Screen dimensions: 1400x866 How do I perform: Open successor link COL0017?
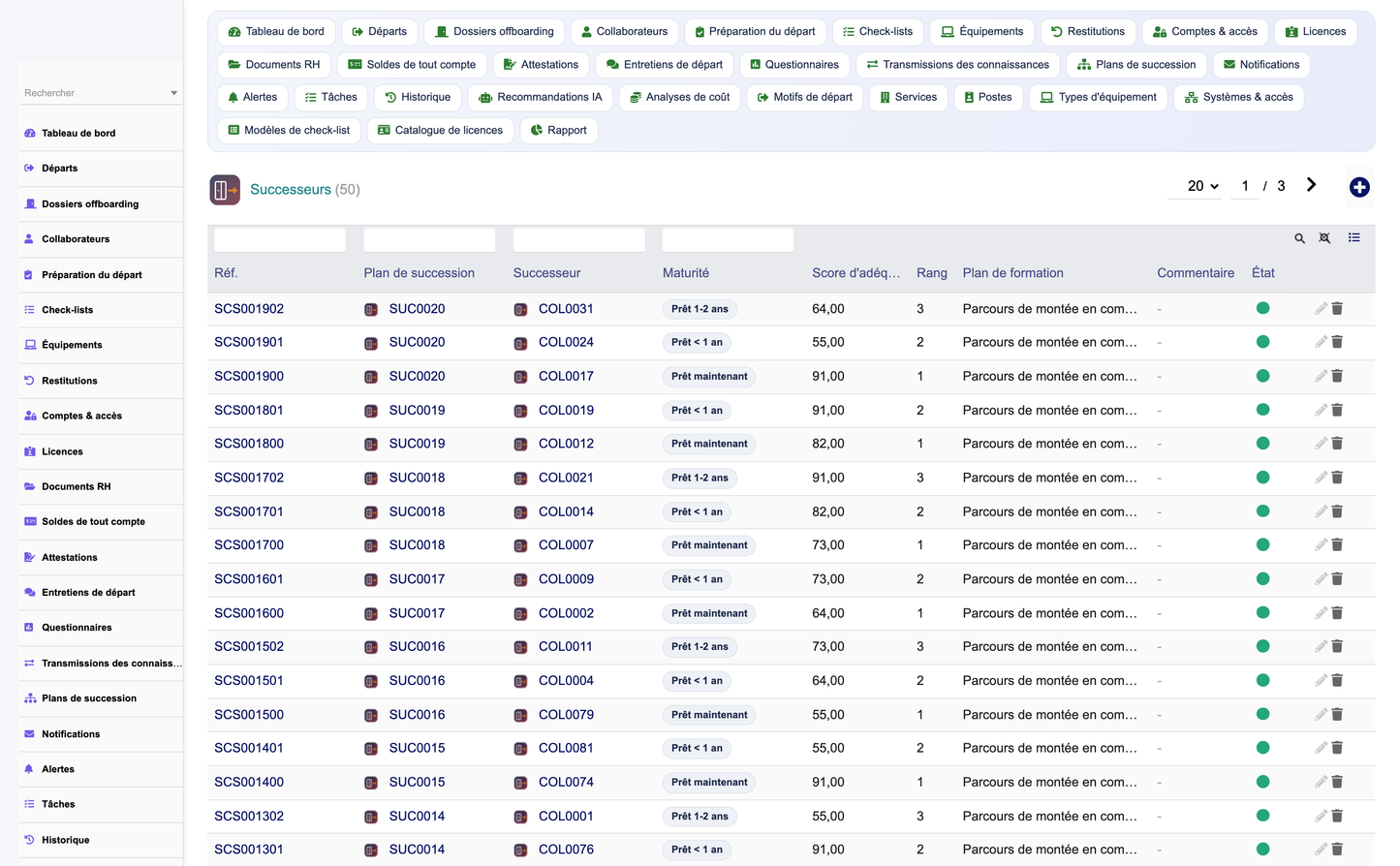pos(566,377)
